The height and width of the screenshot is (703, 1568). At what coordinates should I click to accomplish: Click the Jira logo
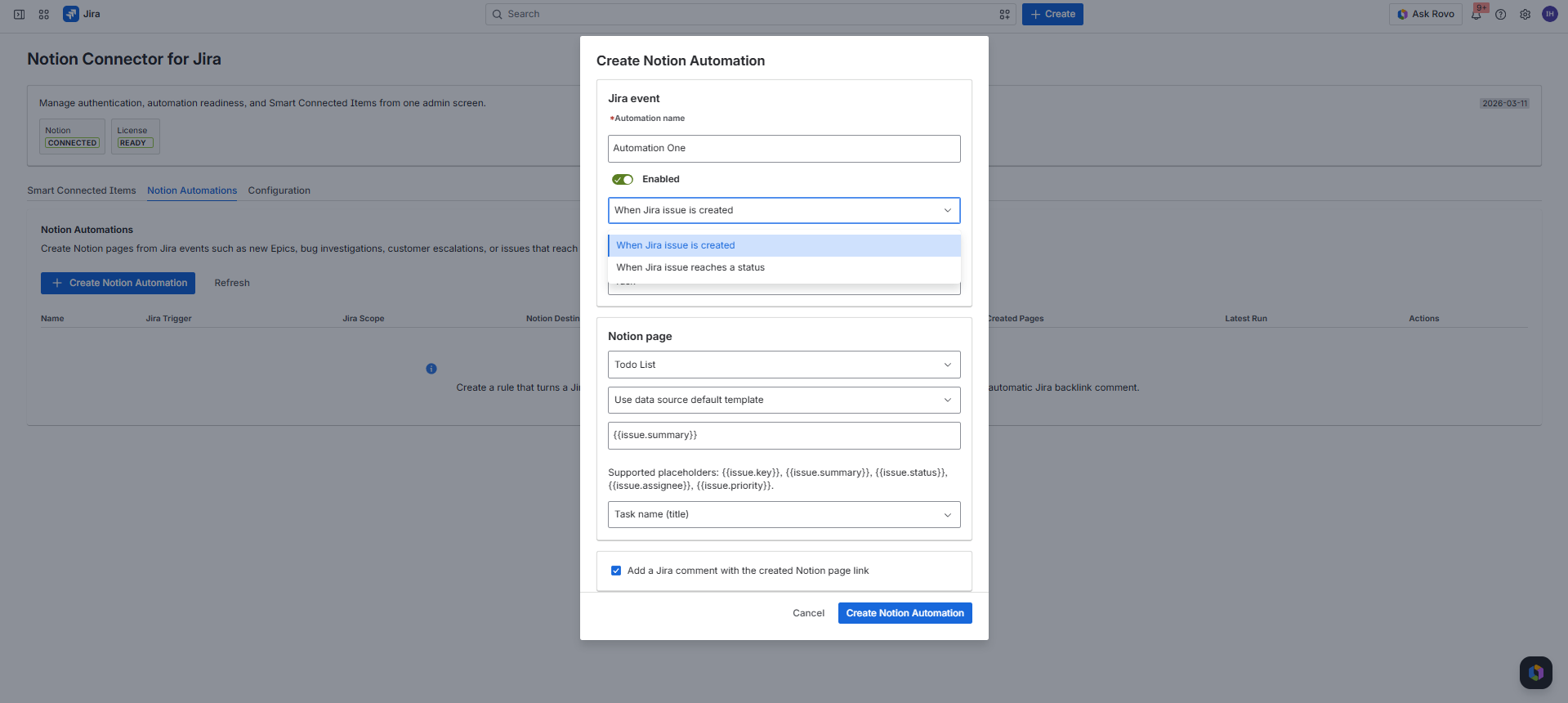pos(71,14)
